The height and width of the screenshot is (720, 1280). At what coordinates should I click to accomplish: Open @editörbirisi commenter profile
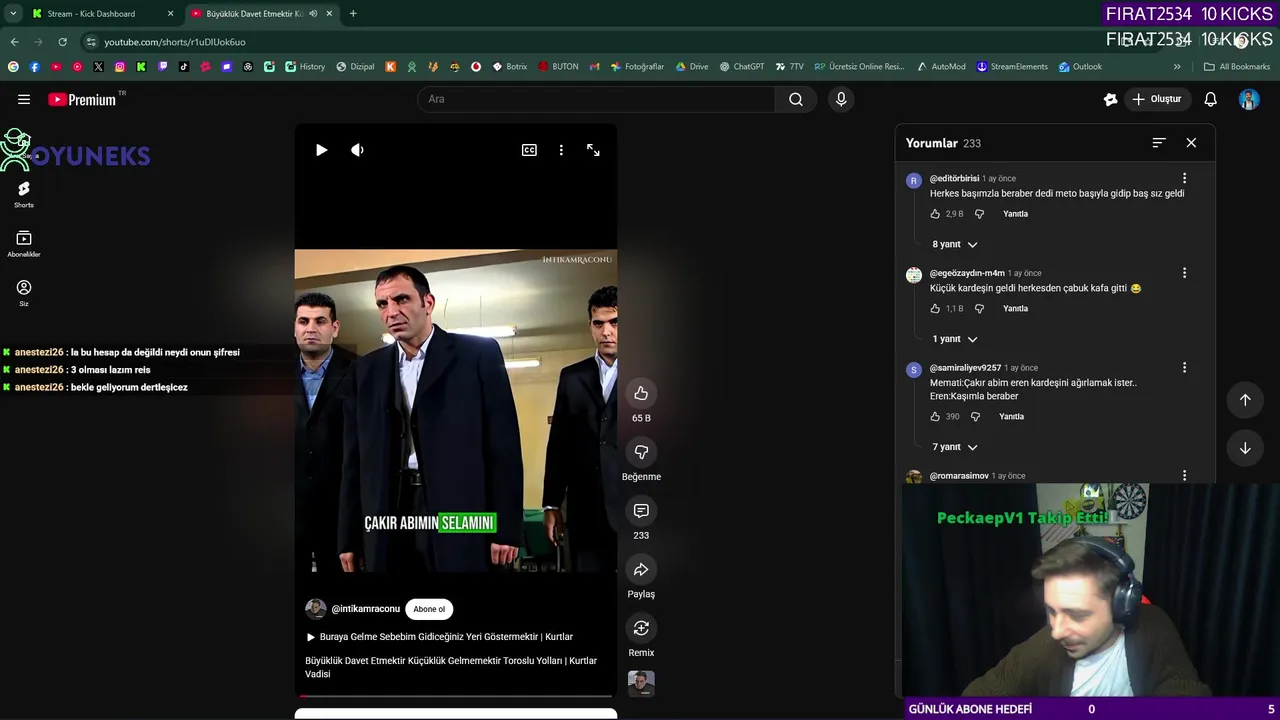pyautogui.click(x=954, y=179)
